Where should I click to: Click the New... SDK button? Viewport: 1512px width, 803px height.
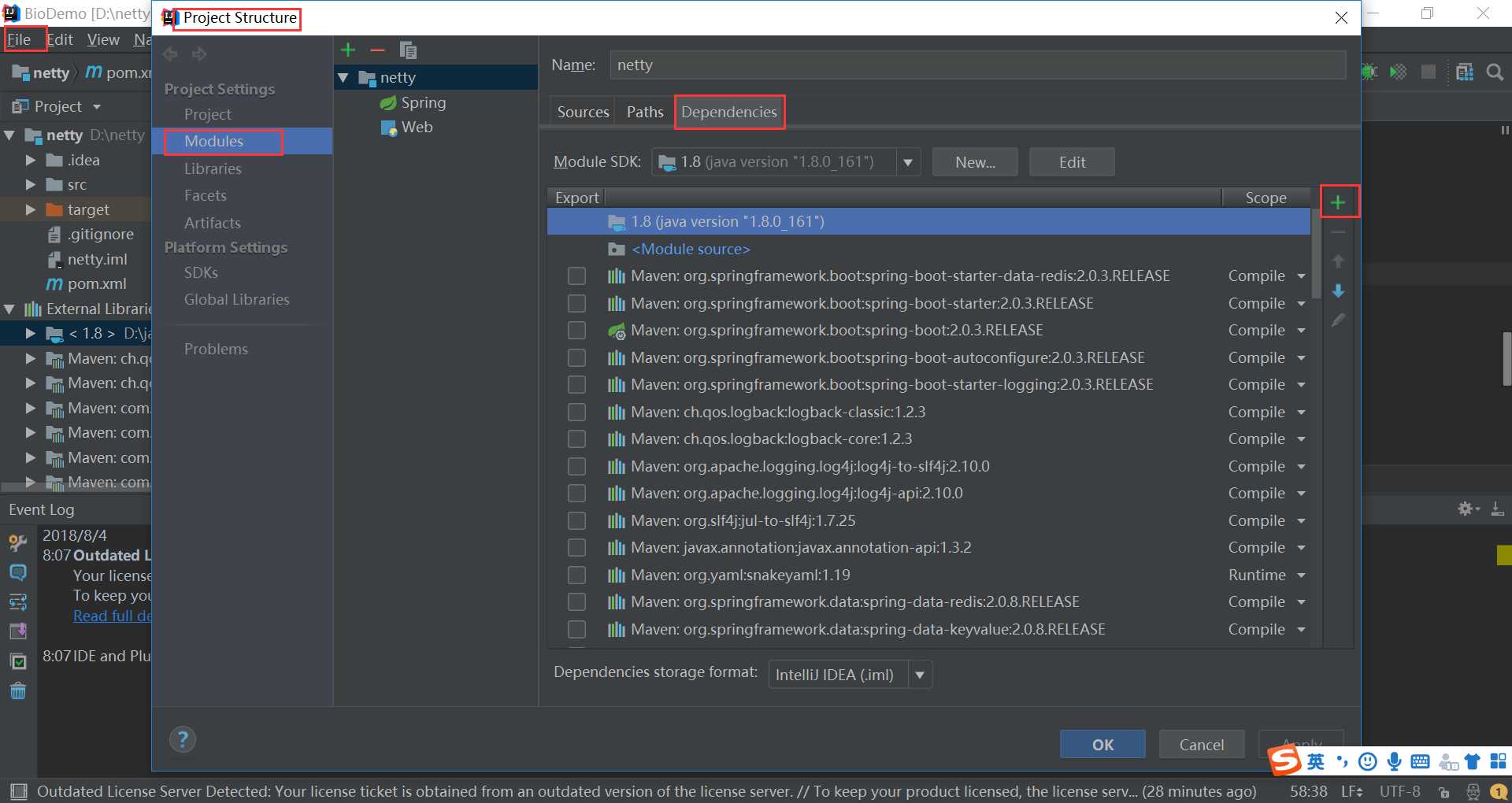pyautogui.click(x=975, y=162)
